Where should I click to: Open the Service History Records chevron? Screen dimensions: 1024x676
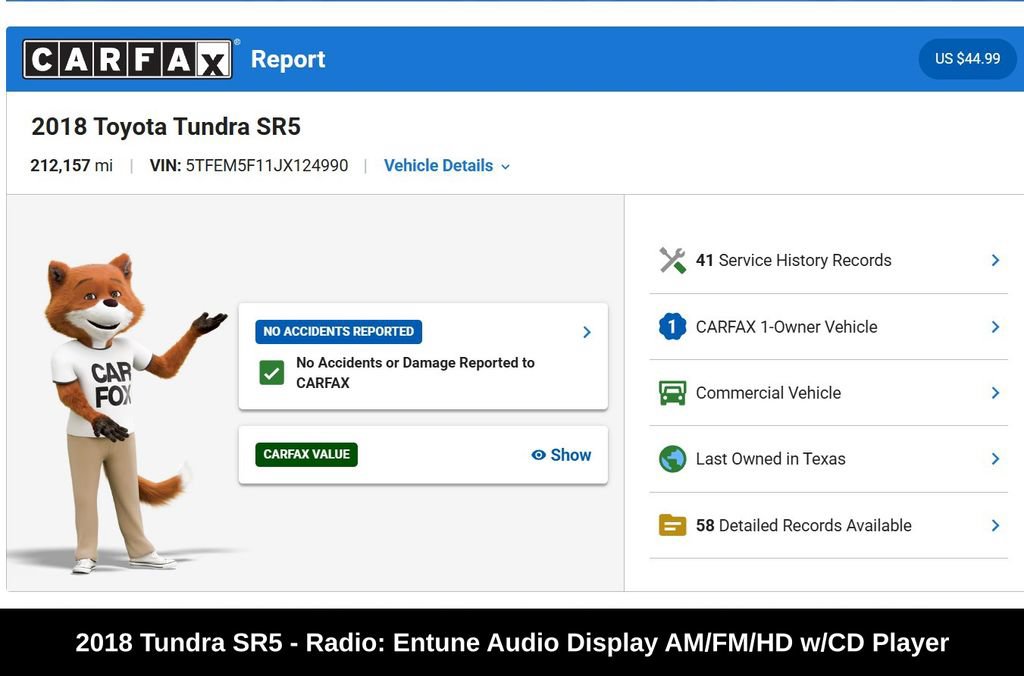pyautogui.click(x=995, y=260)
